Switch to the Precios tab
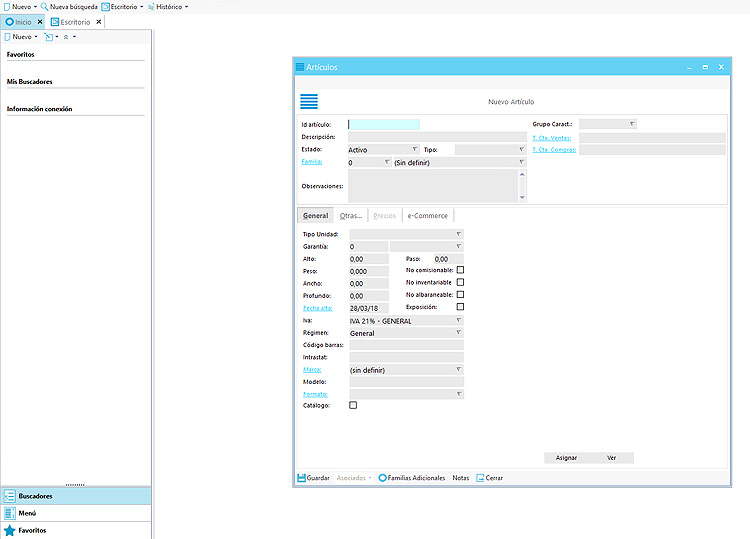The width and height of the screenshot is (750, 539). click(x=385, y=216)
